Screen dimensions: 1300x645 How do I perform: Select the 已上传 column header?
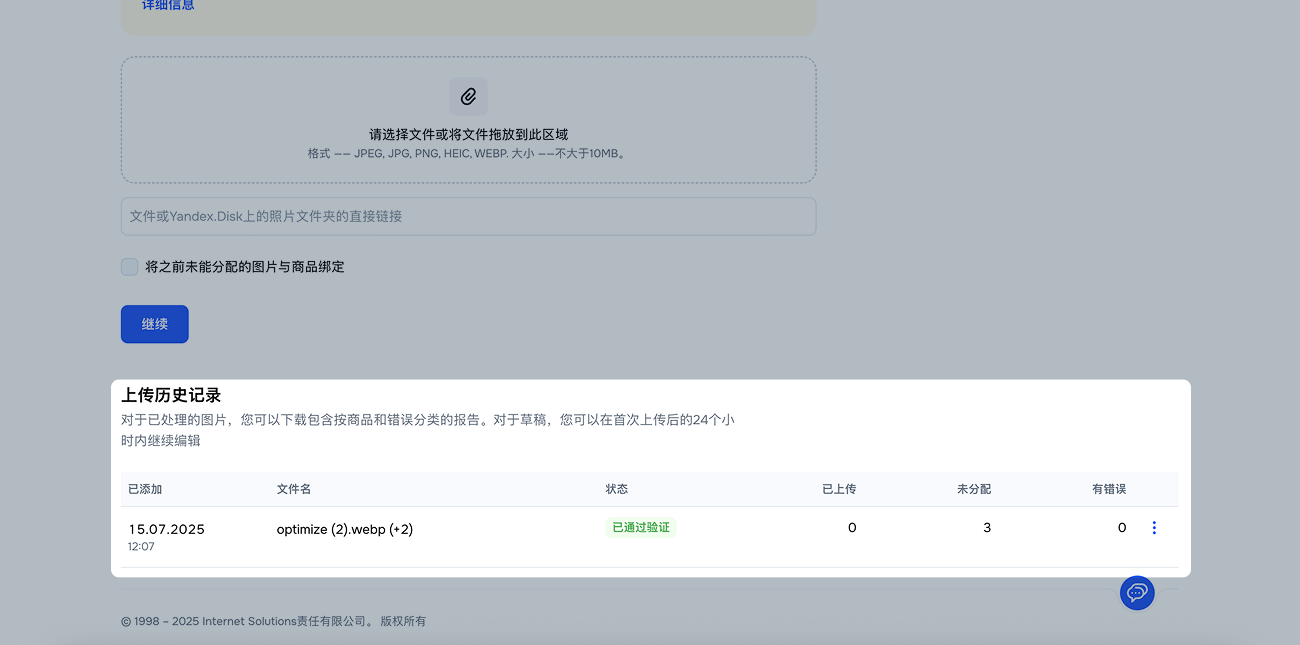(838, 489)
